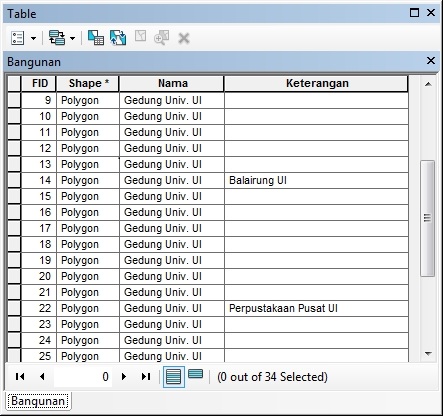Click empty Keterangan cell in row 17
The image size is (443, 416).
(316, 228)
